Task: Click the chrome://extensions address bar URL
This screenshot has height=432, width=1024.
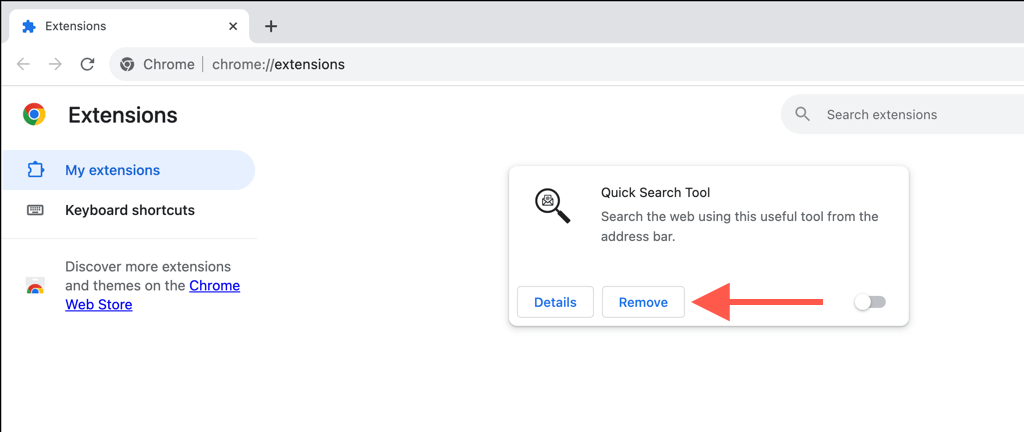Action: (x=278, y=64)
